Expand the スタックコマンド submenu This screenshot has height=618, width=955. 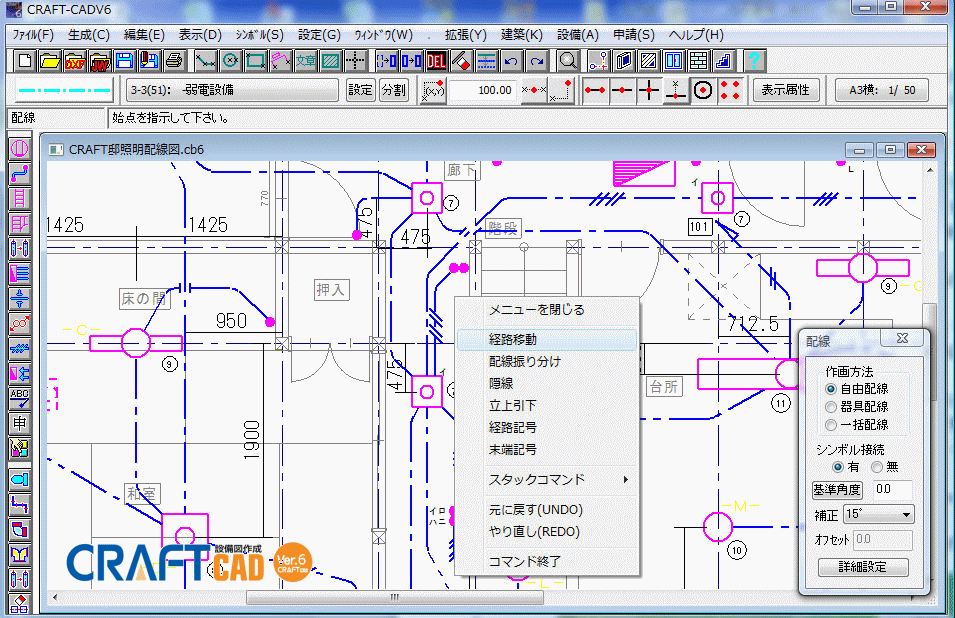click(x=547, y=480)
